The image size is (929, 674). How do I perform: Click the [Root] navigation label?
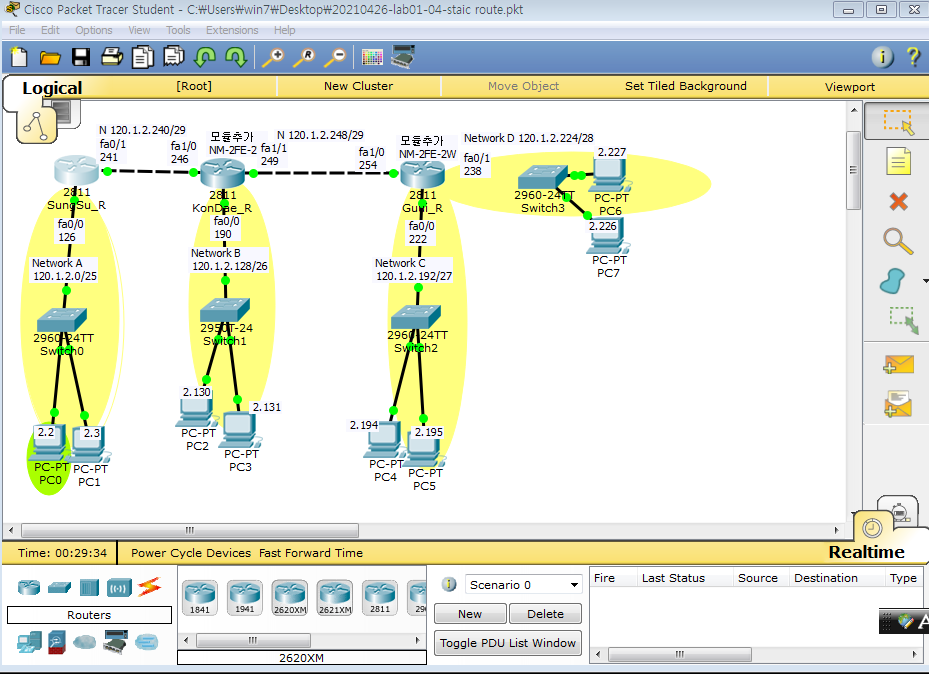tap(194, 86)
